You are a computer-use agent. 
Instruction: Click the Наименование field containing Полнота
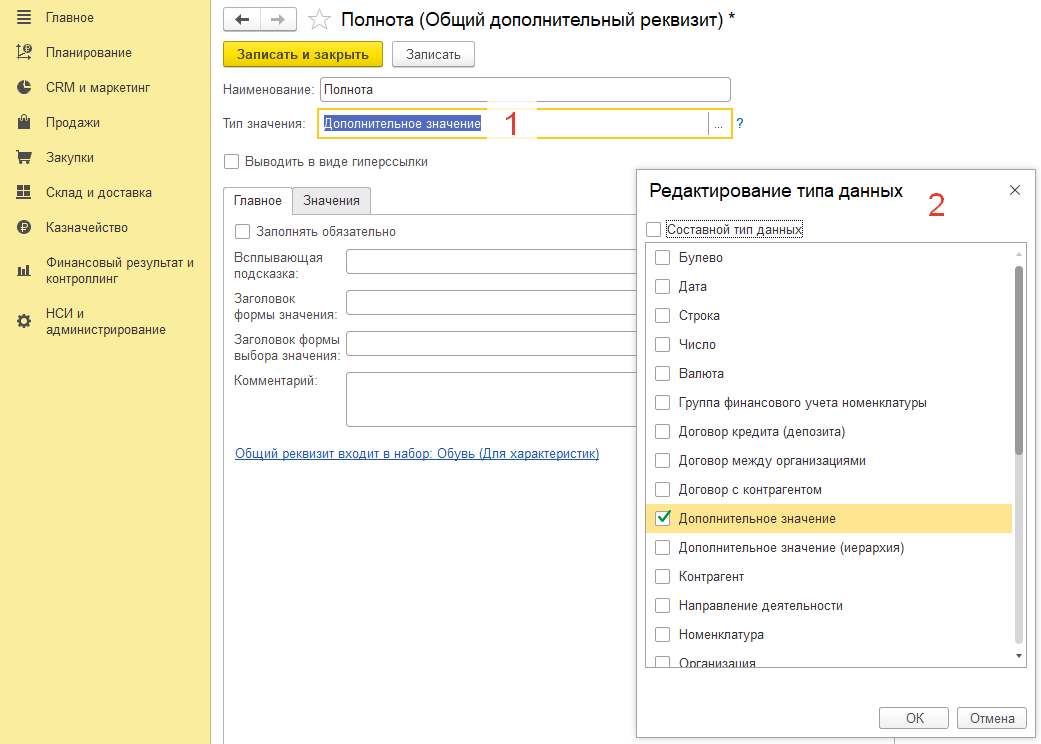coord(525,90)
